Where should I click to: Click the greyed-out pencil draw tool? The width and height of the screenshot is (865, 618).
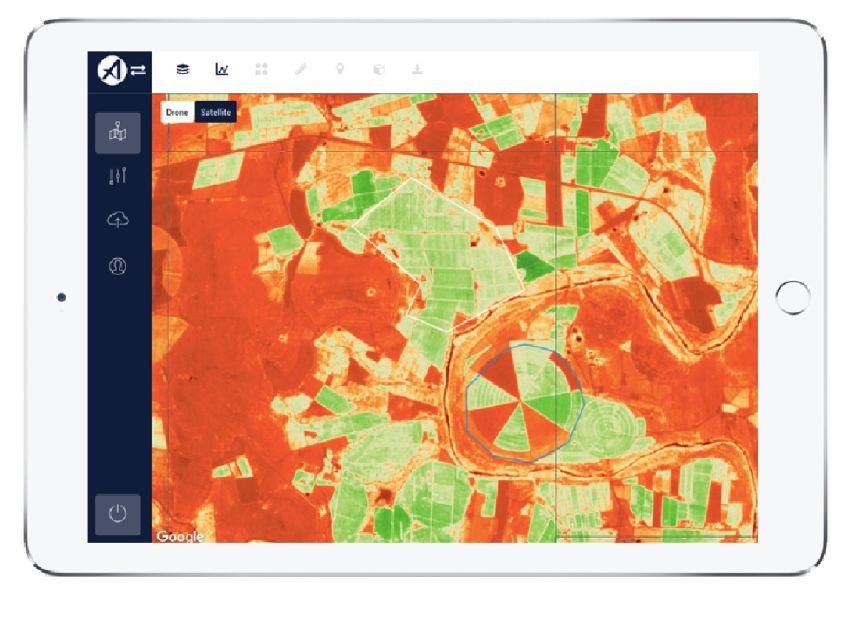tap(300, 70)
